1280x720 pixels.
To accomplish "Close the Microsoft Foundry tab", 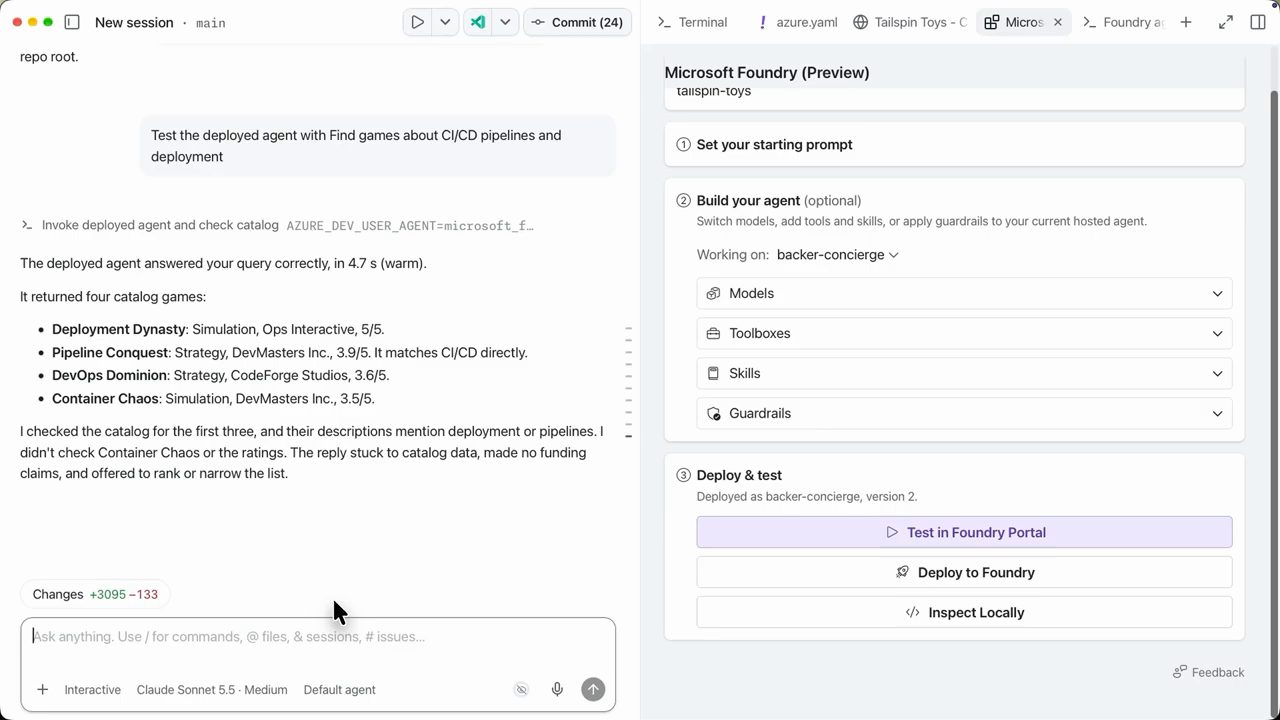I will (1058, 22).
